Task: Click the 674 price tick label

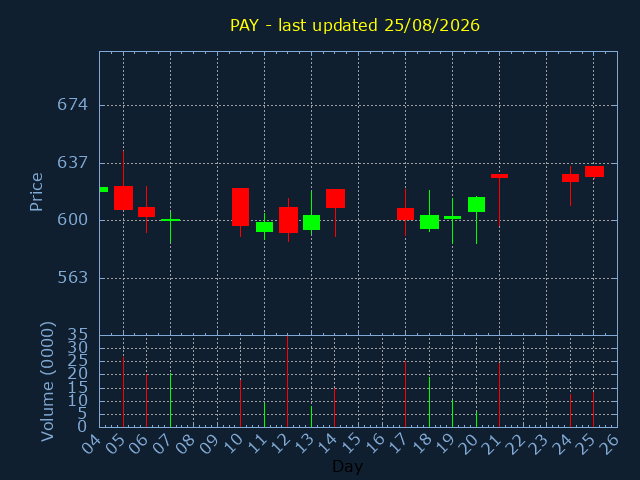Action: tap(72, 105)
